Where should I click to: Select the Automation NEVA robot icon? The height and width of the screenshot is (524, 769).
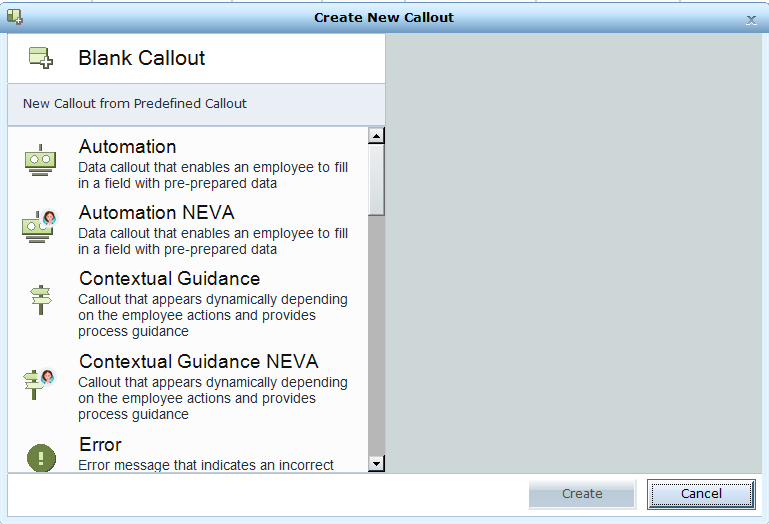point(40,225)
